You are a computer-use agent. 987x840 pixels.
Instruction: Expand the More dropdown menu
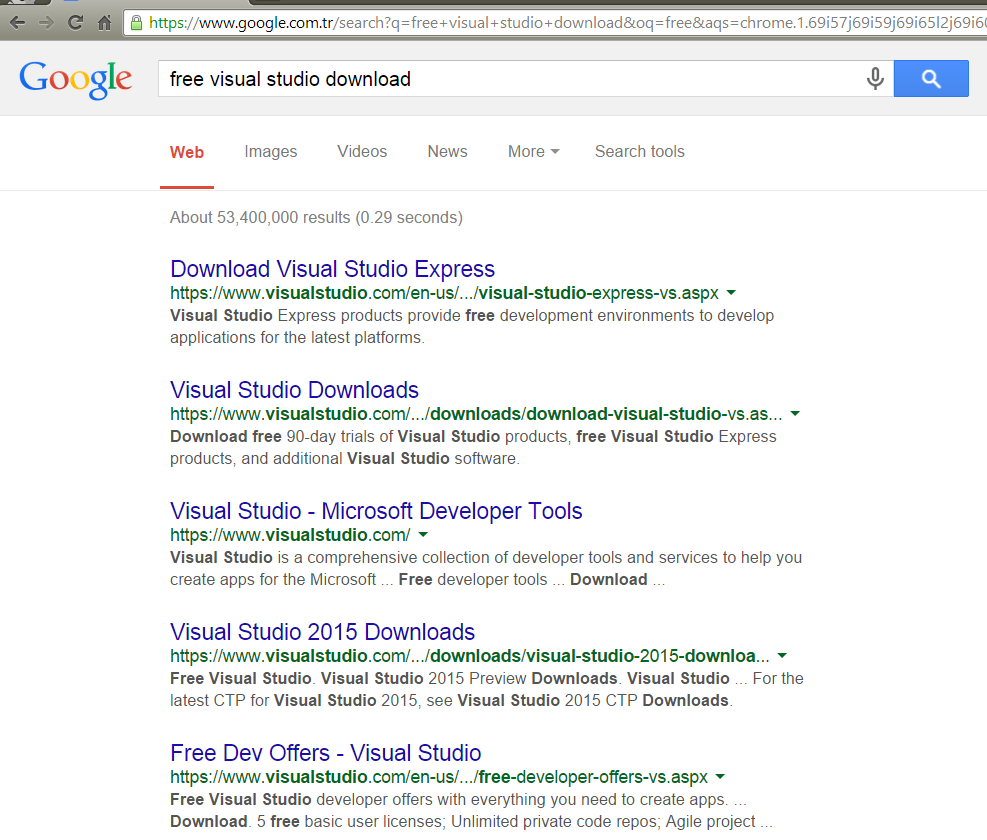click(534, 152)
